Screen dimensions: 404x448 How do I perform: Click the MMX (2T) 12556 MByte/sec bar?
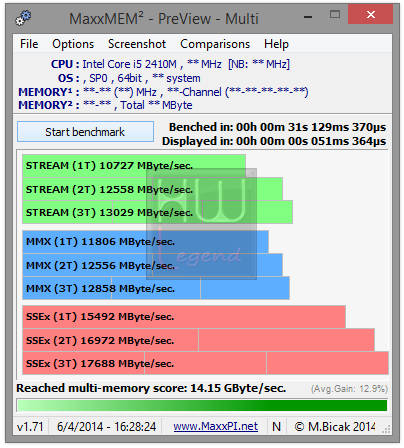(x=152, y=265)
